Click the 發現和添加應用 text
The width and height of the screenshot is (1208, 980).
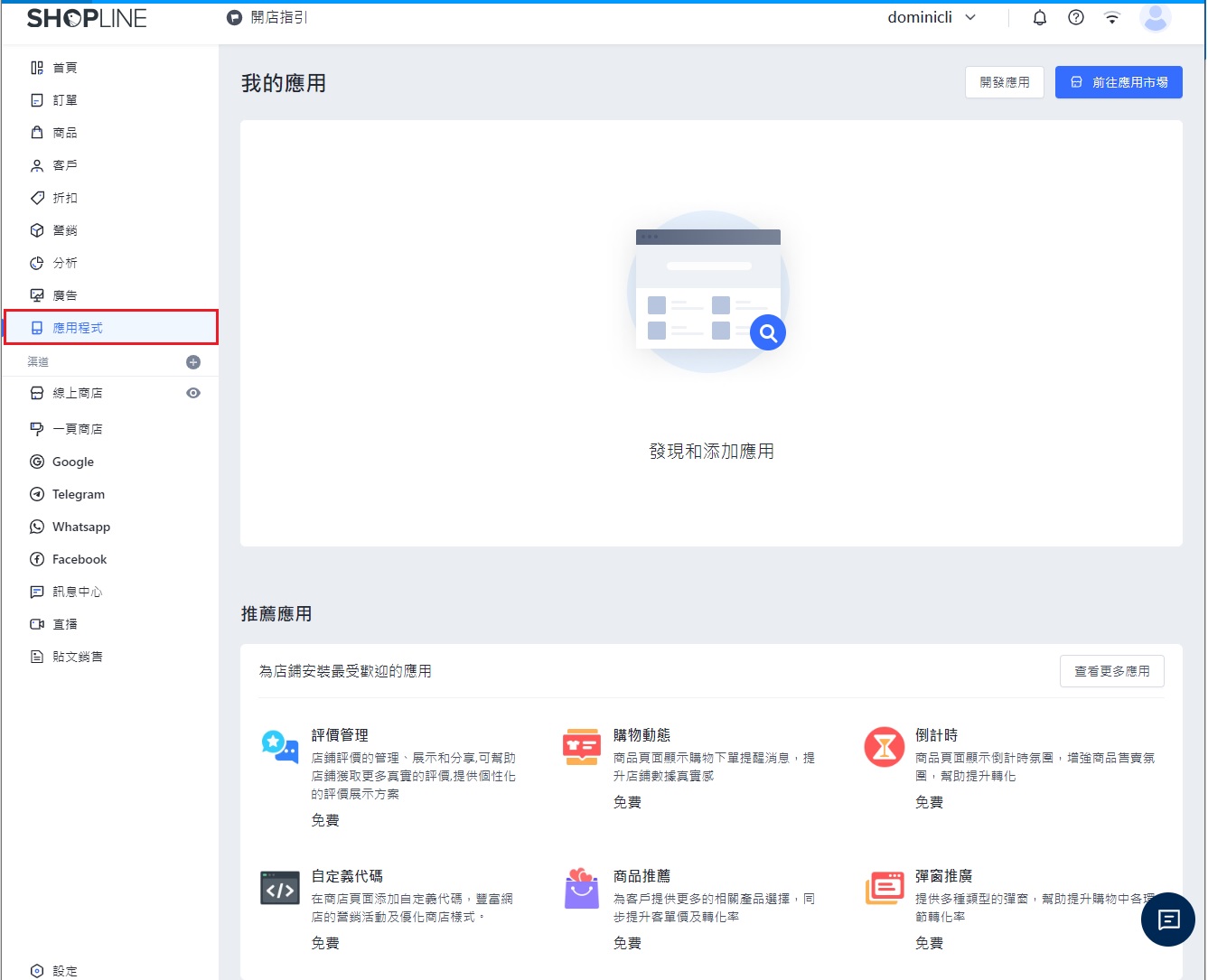click(x=711, y=452)
